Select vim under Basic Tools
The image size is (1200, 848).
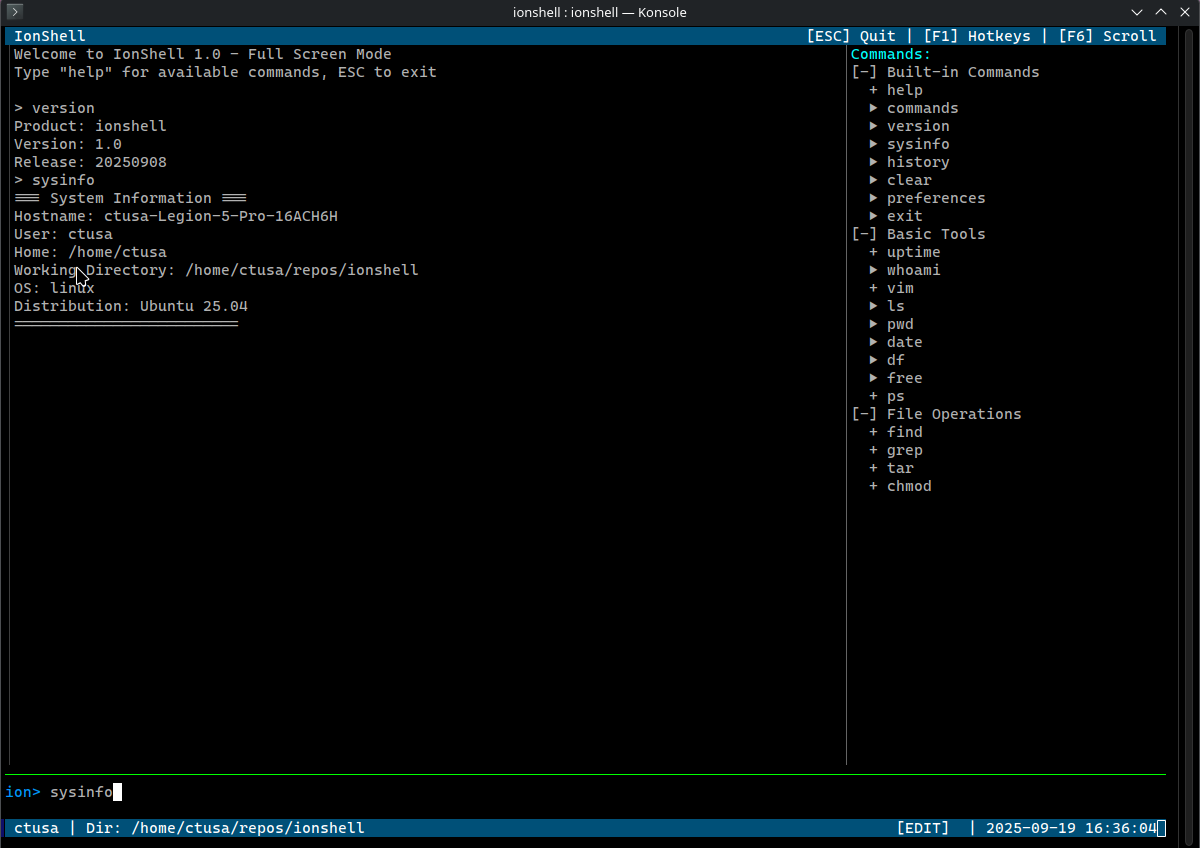[900, 287]
